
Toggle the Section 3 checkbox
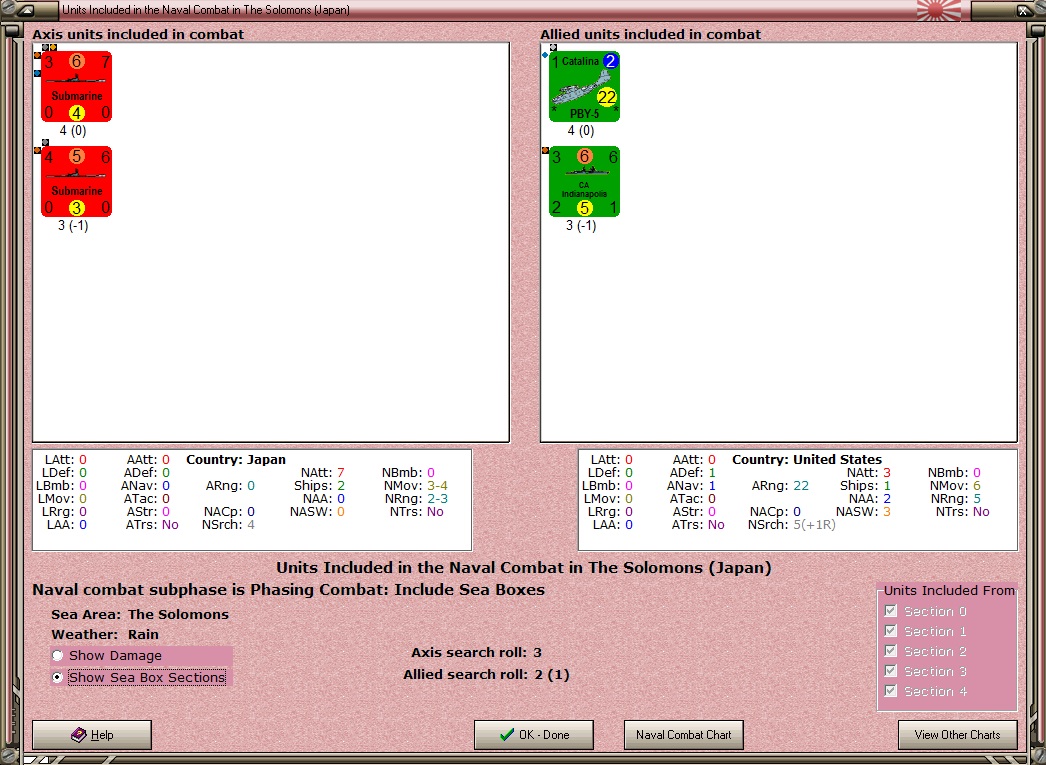(891, 671)
